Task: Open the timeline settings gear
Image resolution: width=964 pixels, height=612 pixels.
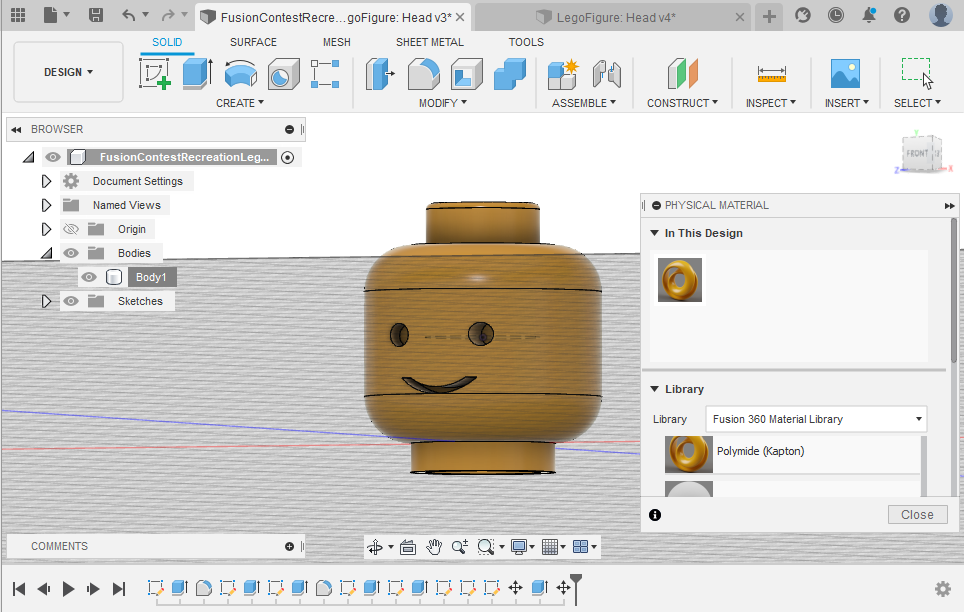Action: click(942, 589)
